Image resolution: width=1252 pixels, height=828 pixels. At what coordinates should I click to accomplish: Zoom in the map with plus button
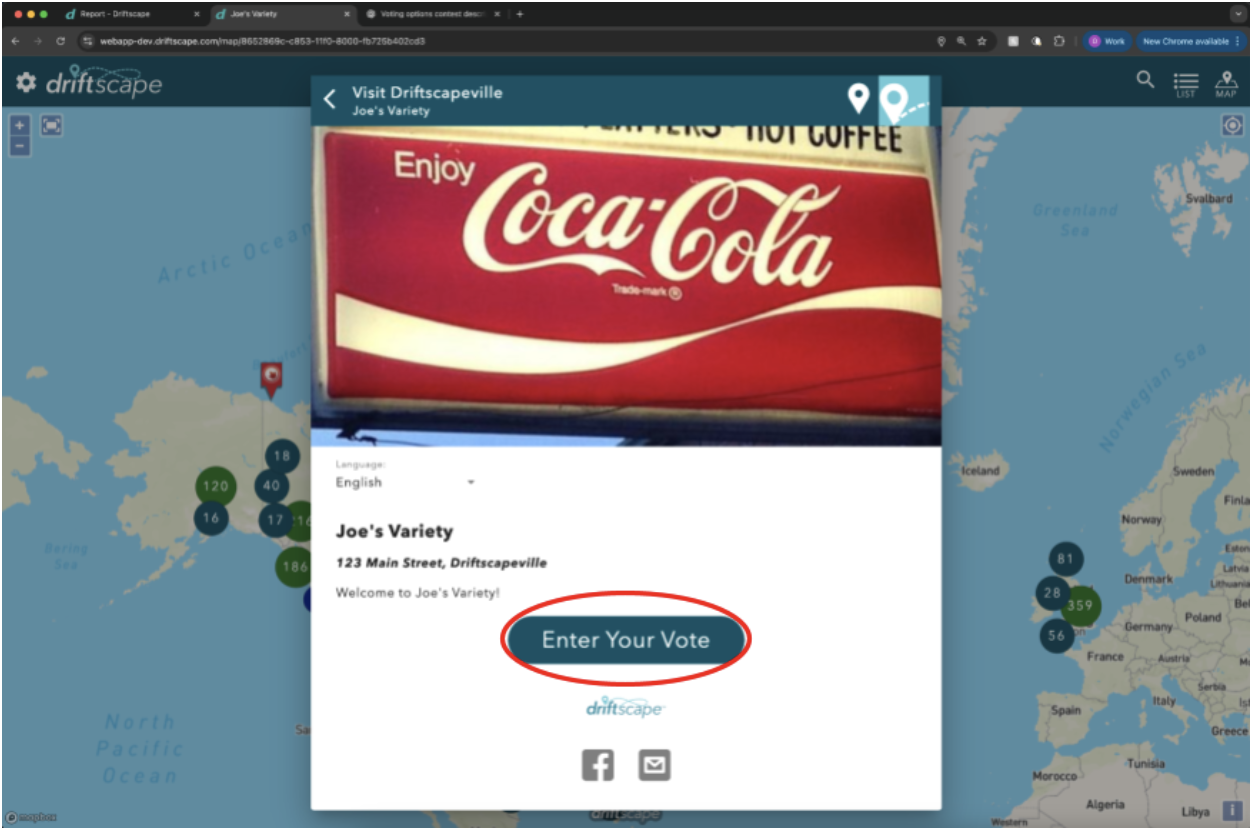[x=21, y=126]
